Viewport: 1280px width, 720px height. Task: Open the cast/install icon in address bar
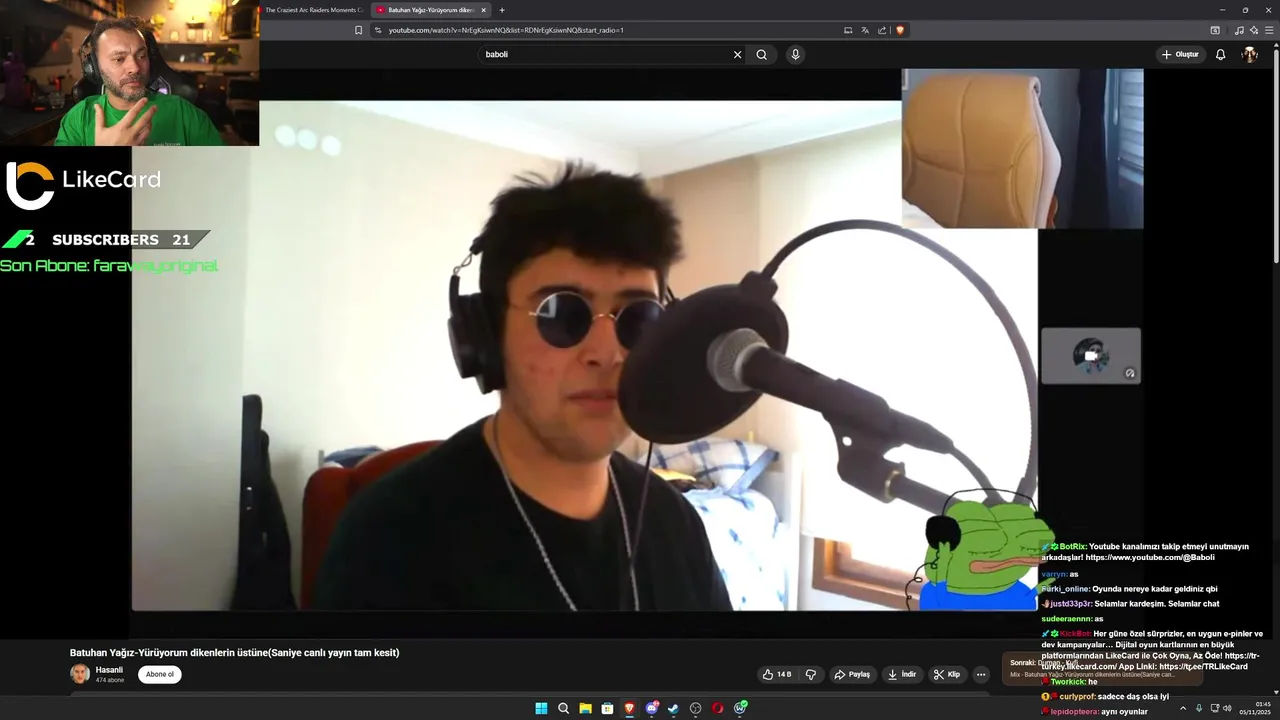click(x=848, y=30)
